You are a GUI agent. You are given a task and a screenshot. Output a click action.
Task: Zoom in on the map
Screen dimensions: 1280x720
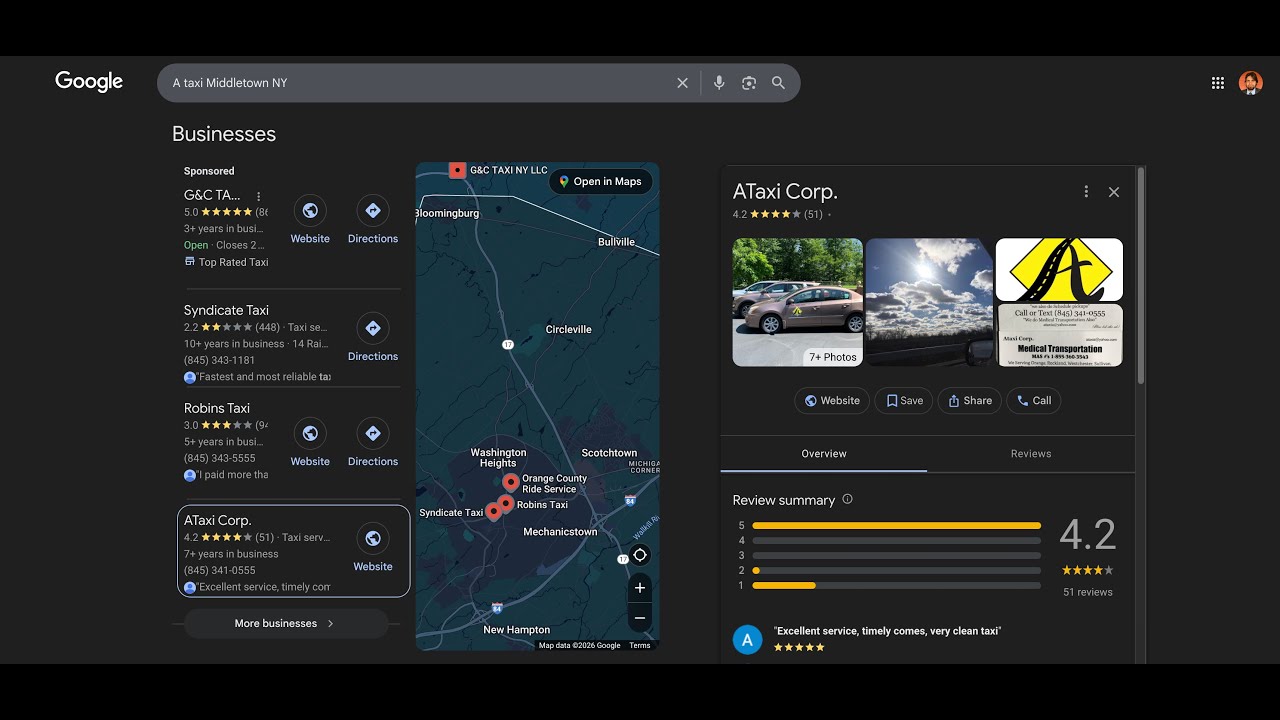click(640, 587)
